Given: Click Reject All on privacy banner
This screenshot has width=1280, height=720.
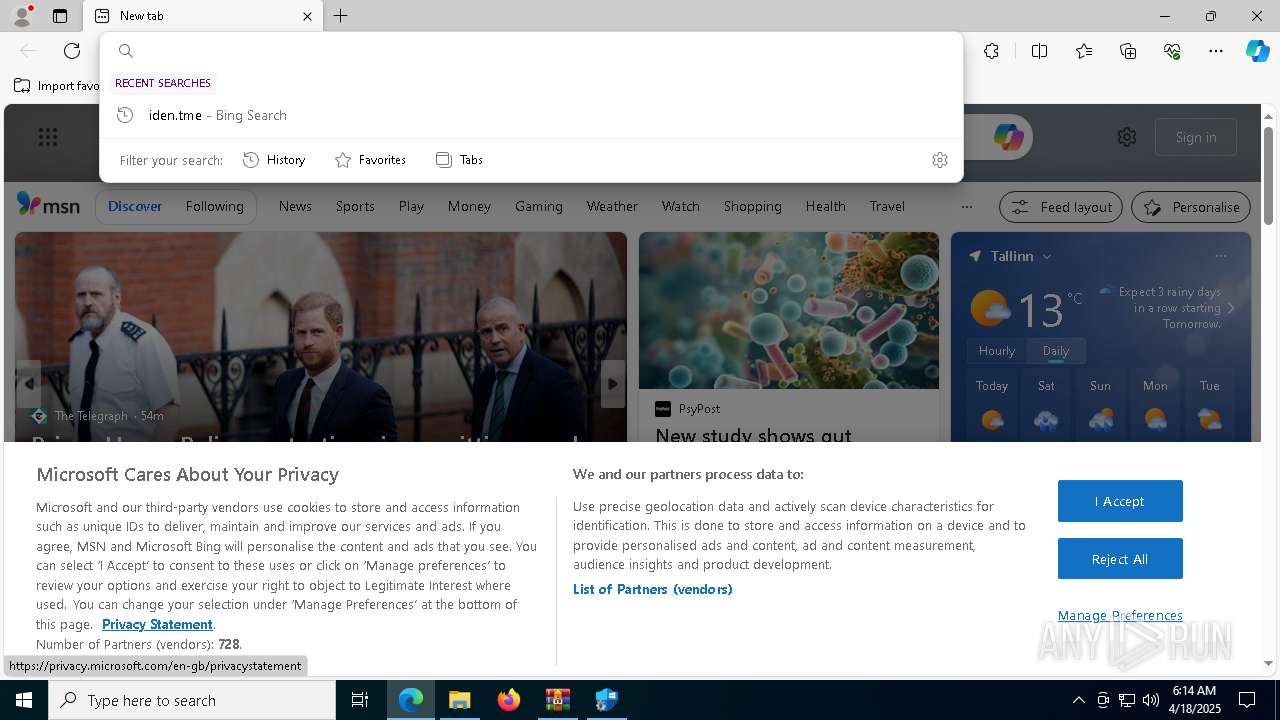Looking at the screenshot, I should pos(1120,559).
